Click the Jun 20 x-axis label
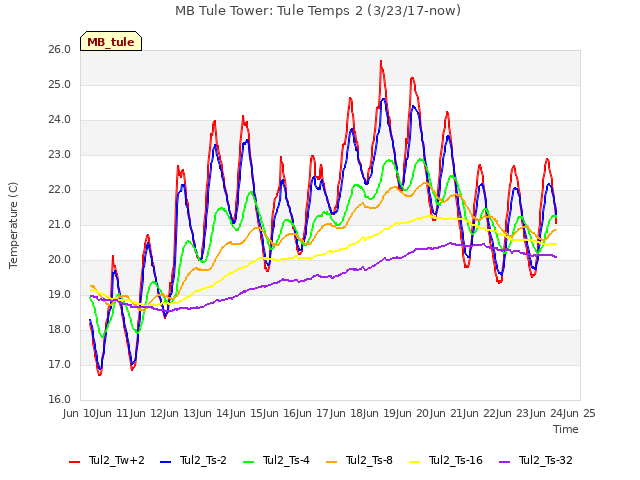The width and height of the screenshot is (640, 480). 414,413
